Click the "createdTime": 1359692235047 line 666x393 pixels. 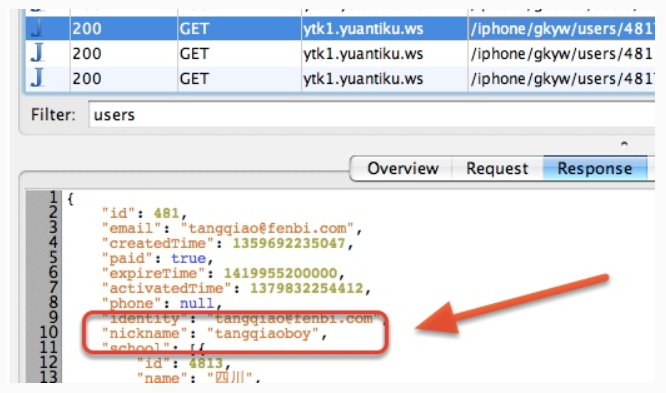coord(228,243)
